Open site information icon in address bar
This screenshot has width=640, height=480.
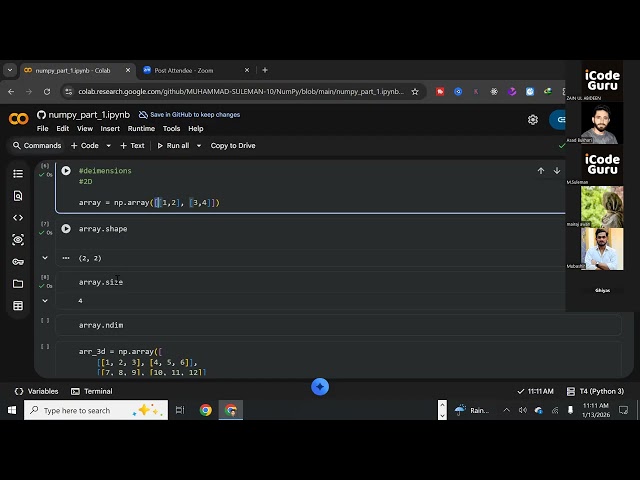[69, 92]
